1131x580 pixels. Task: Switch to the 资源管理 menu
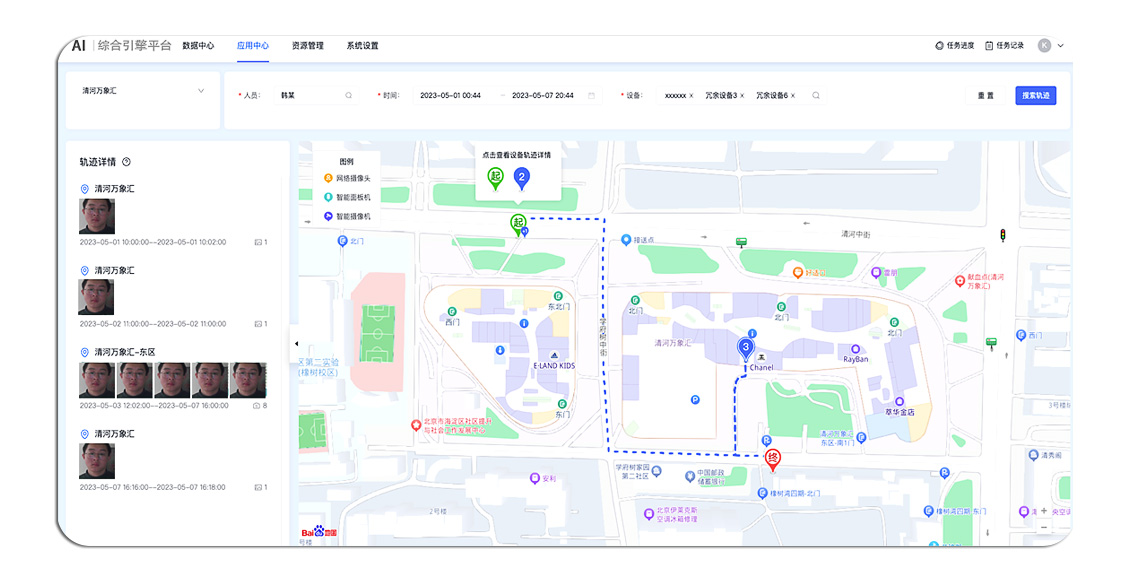coord(308,45)
